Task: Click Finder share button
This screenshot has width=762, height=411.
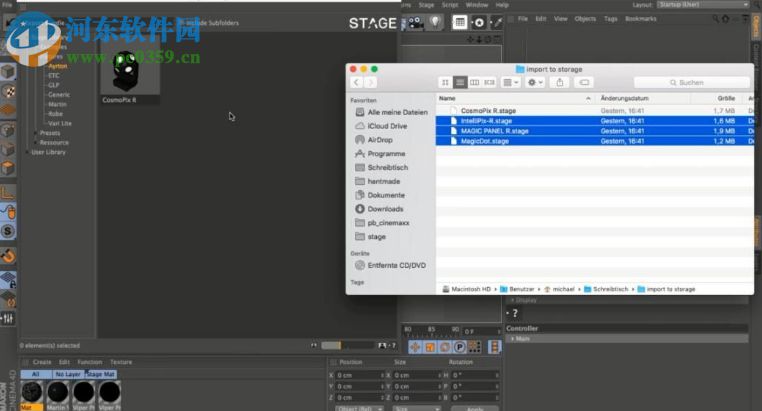Action: (x=560, y=83)
